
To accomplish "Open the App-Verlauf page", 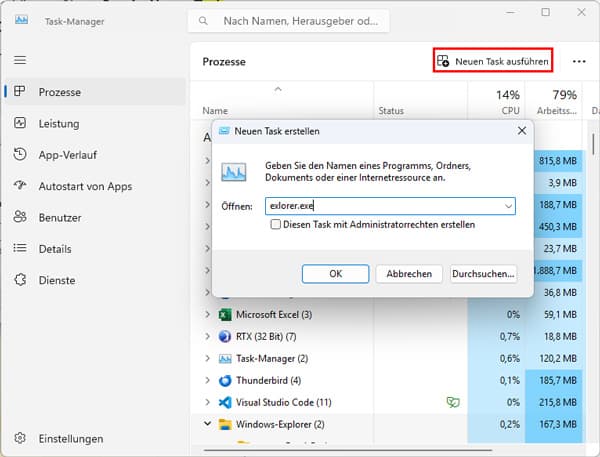I will click(x=95, y=155).
